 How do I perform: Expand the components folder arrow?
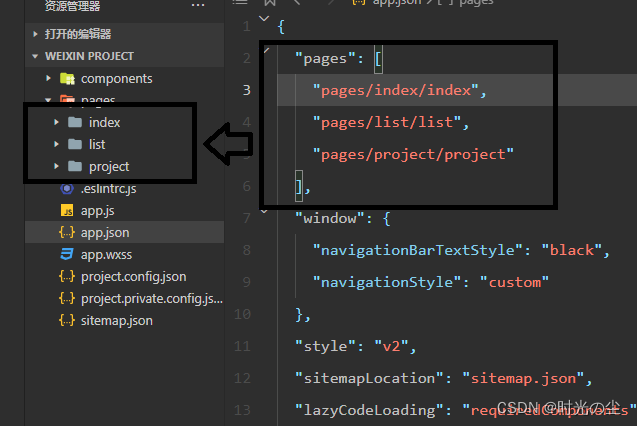click(48, 78)
